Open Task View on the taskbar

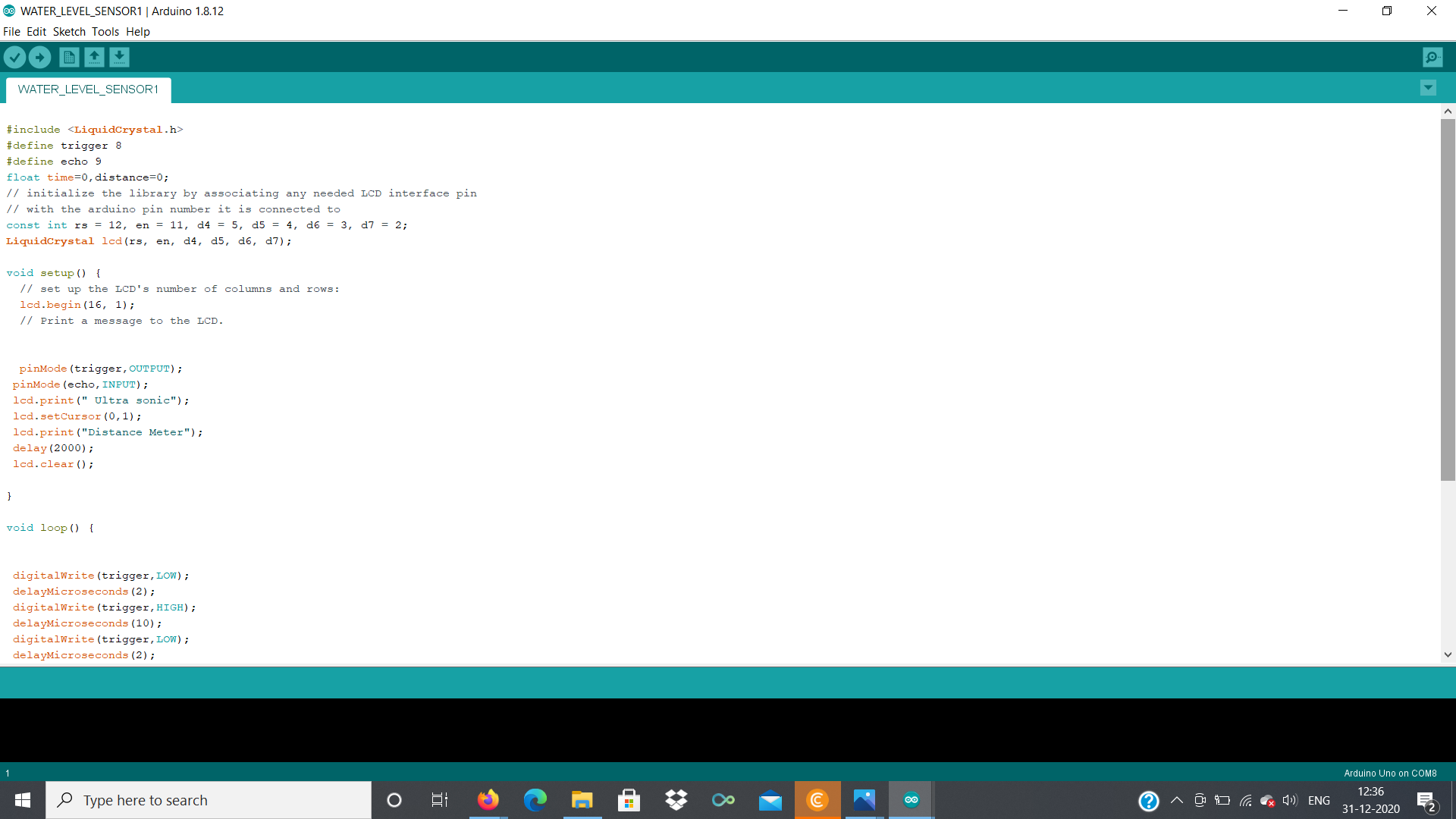click(x=440, y=800)
